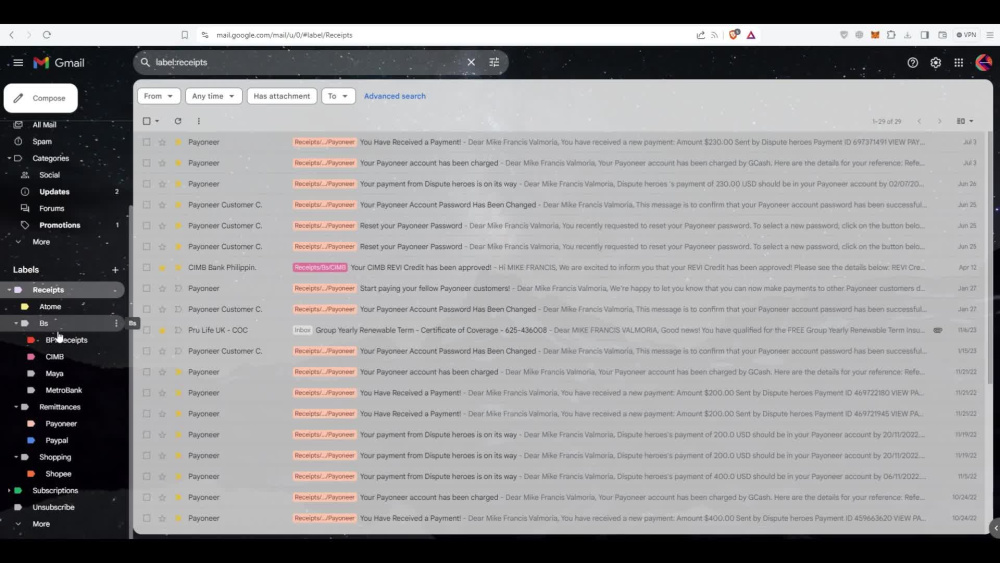Go back in browser history
The height and width of the screenshot is (563, 1000).
[11, 35]
